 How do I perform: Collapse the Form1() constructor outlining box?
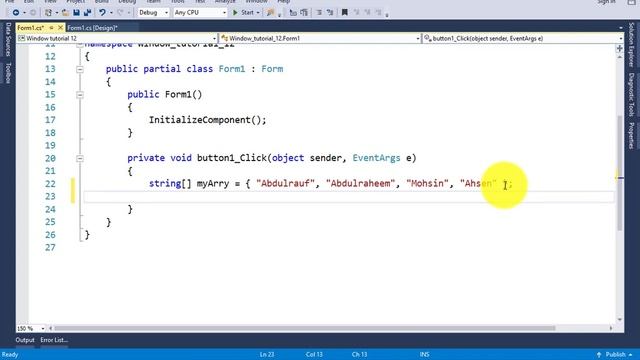(x=80, y=95)
